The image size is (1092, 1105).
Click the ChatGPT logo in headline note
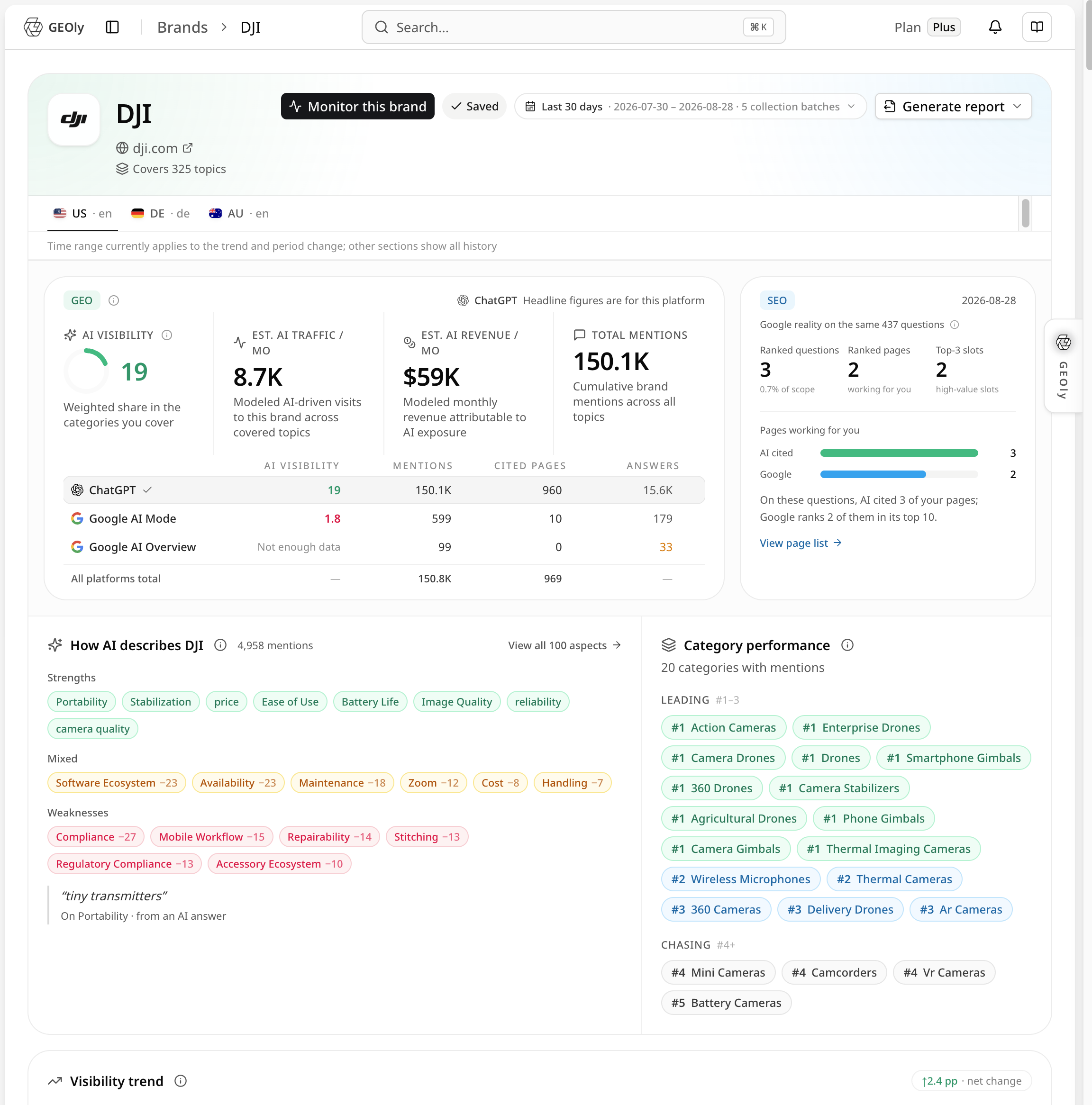(463, 300)
